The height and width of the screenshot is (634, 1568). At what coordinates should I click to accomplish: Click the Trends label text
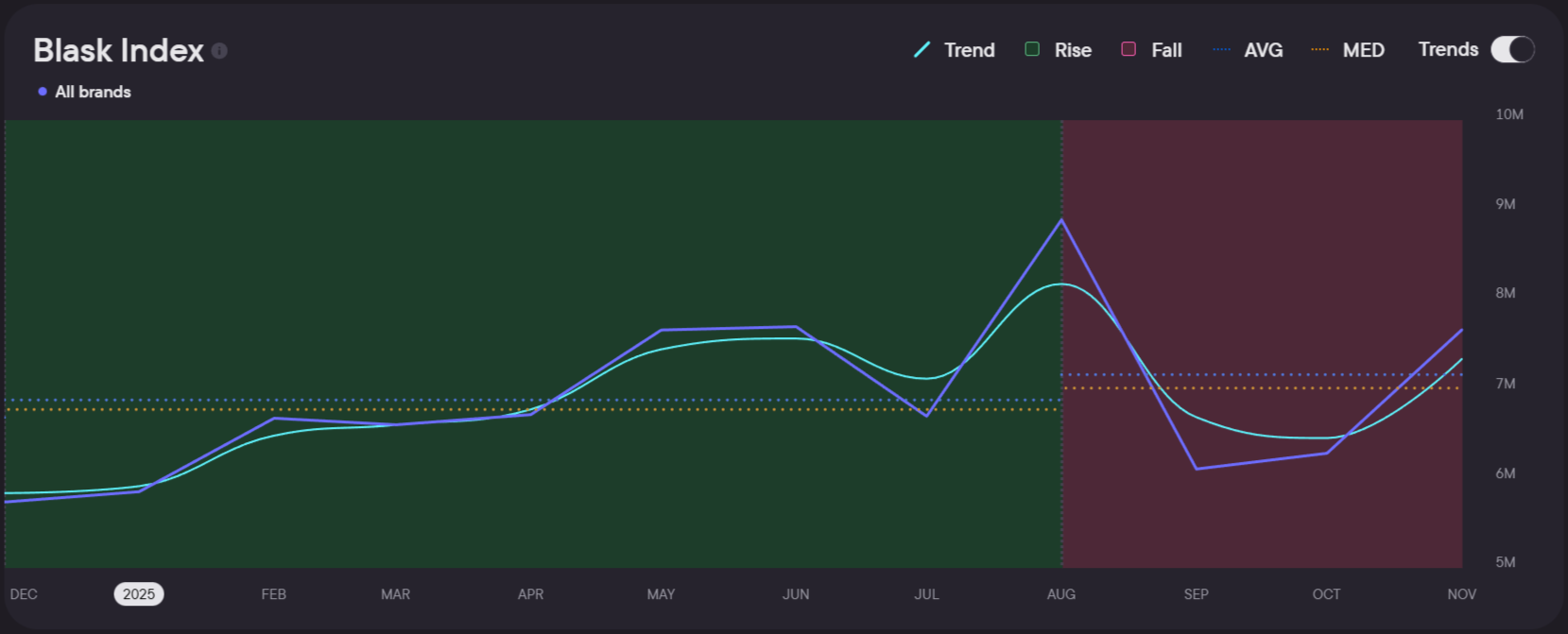1448,50
